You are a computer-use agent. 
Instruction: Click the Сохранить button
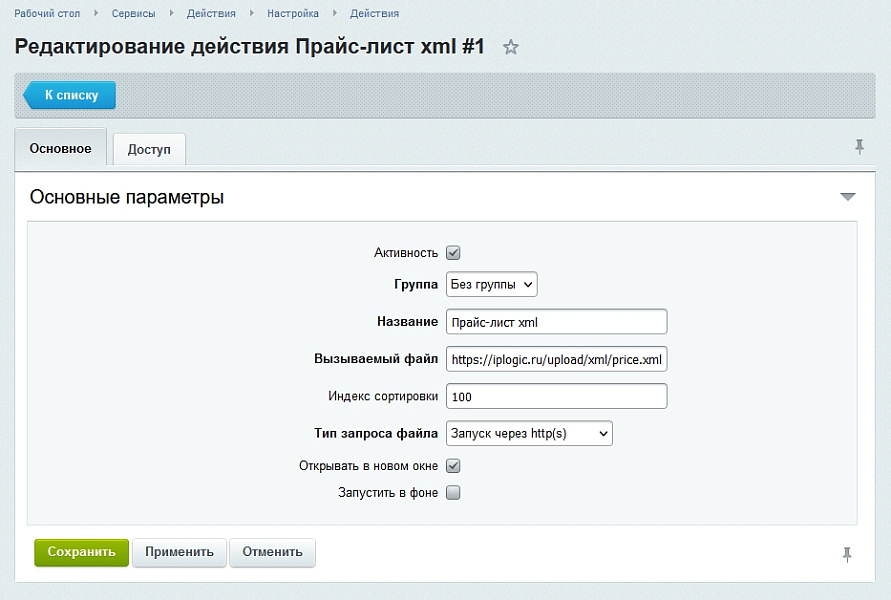[81, 552]
